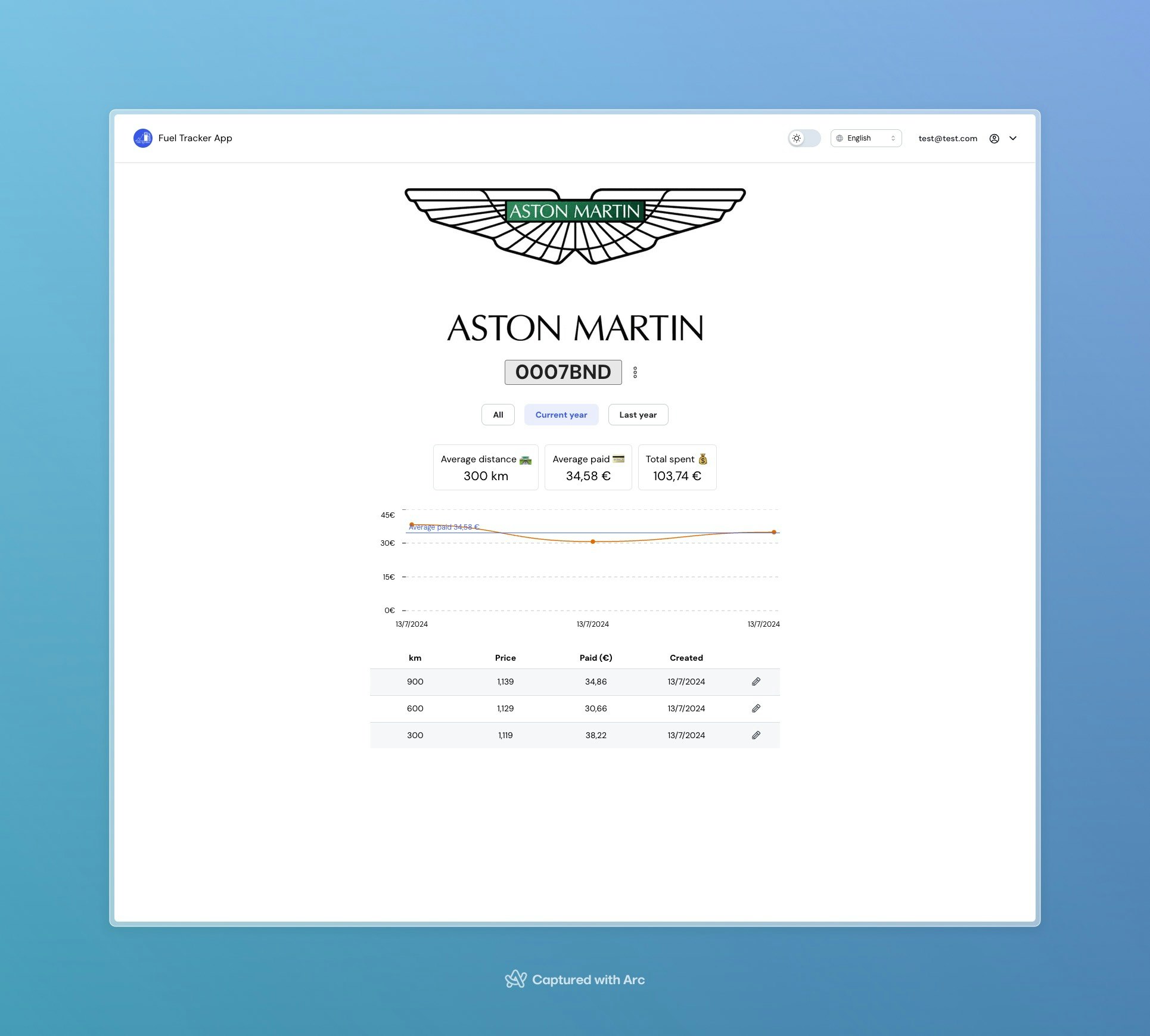Viewport: 1150px width, 1036px height.
Task: Expand the account menu chevron
Action: pyautogui.click(x=1012, y=138)
